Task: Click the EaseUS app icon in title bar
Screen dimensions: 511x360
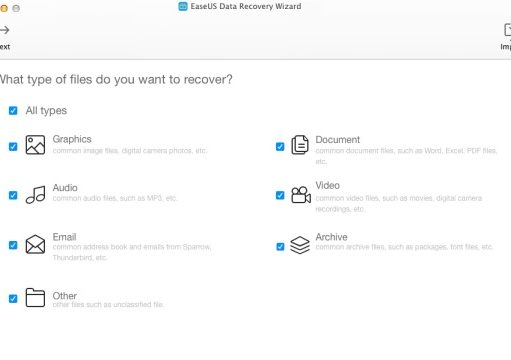Action: tap(183, 6)
